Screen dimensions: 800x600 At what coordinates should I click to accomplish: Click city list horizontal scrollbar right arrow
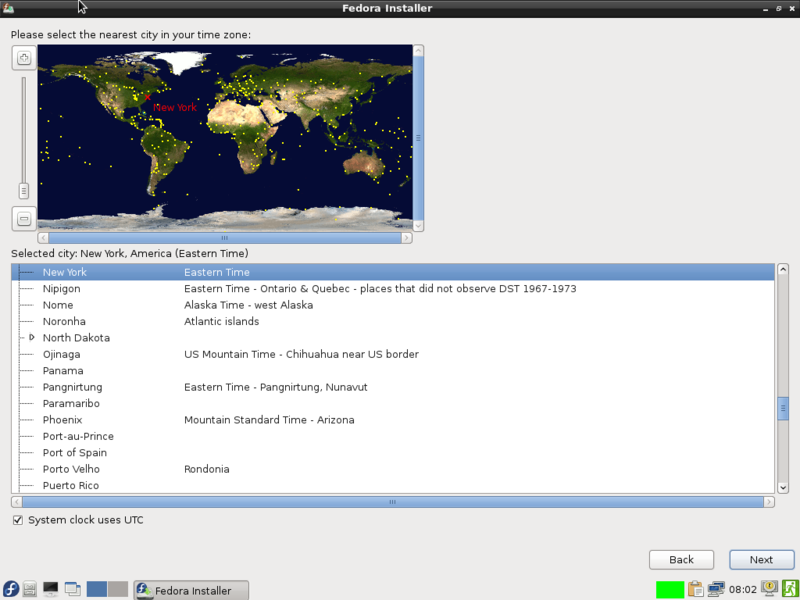coord(769,502)
